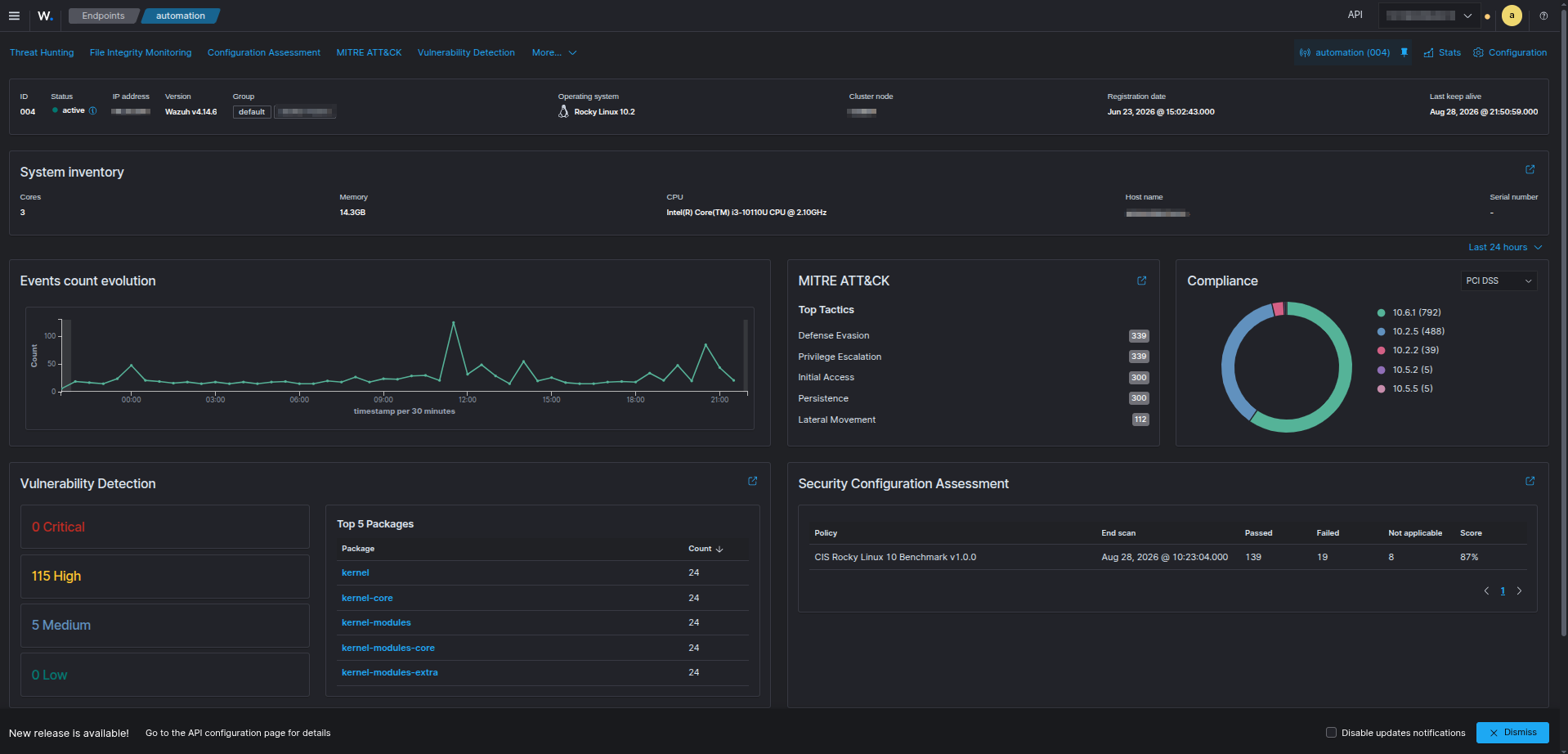The width and height of the screenshot is (1568, 754).
Task: Click the 0 Critical vulnerabilities card
Action: pos(165,527)
